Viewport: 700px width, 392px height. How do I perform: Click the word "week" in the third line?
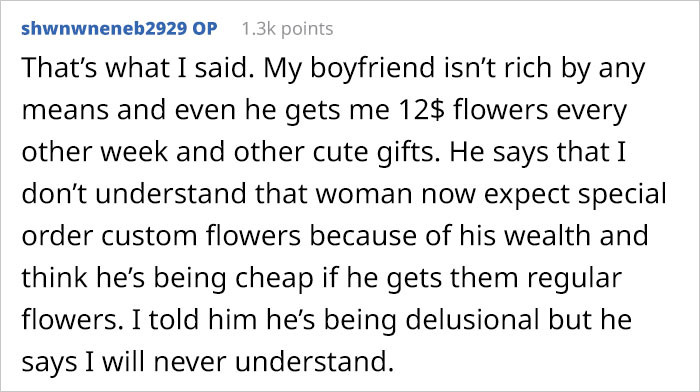[133, 152]
